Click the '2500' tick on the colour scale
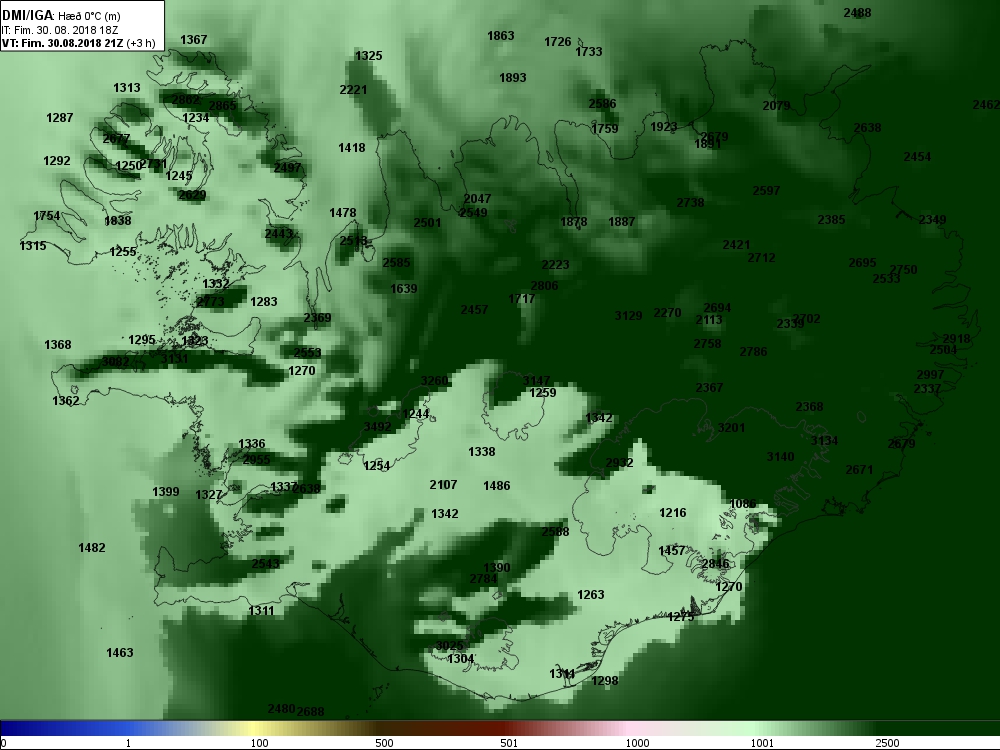The image size is (1000, 750). coord(888,743)
